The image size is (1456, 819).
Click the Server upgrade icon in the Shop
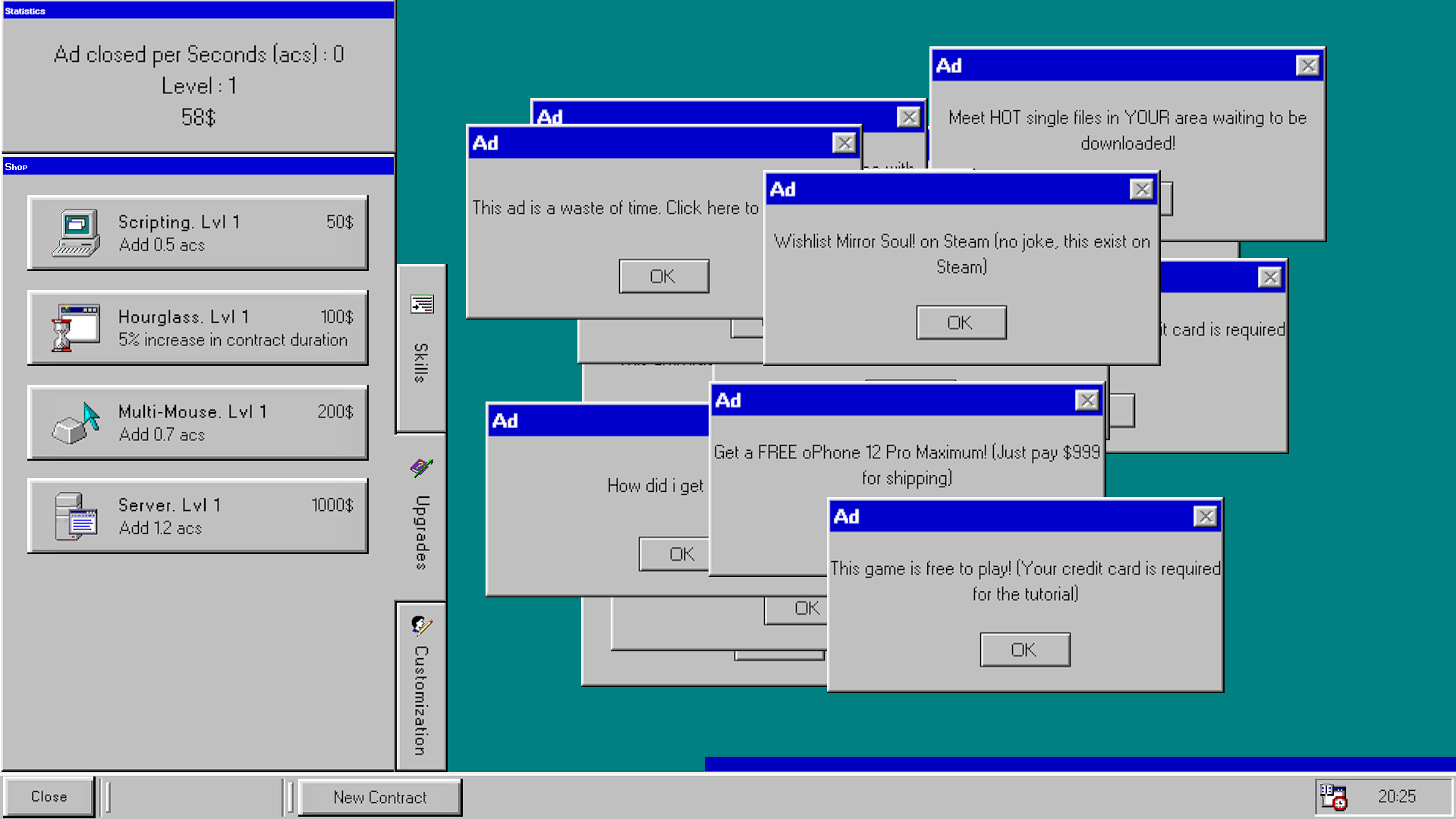pyautogui.click(x=75, y=516)
